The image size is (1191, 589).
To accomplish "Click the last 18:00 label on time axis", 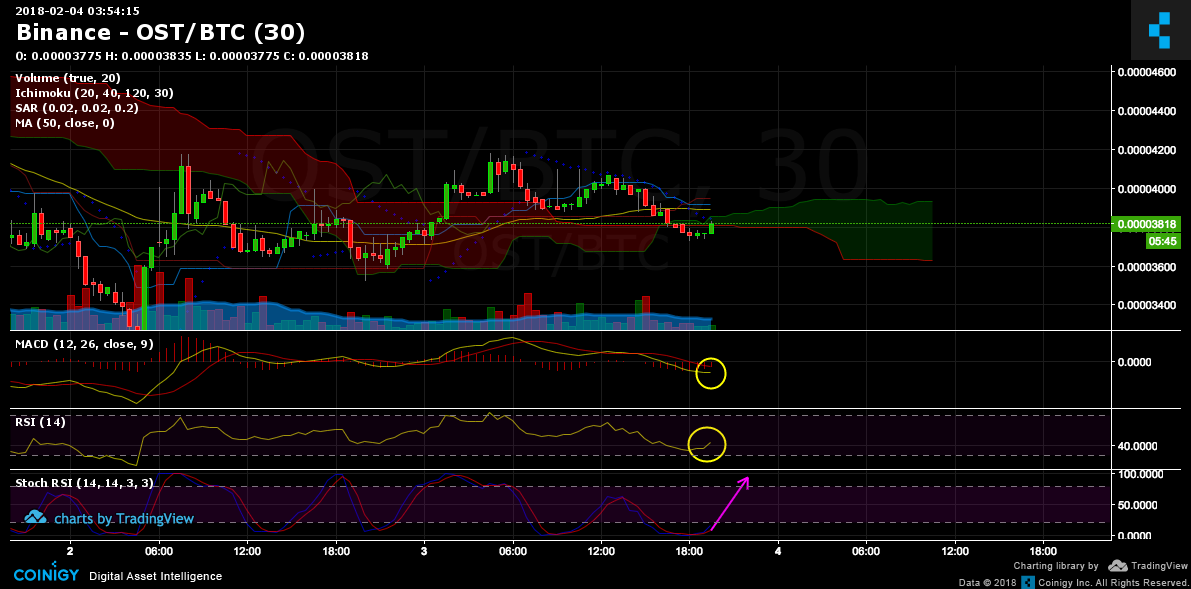I will click(1043, 550).
